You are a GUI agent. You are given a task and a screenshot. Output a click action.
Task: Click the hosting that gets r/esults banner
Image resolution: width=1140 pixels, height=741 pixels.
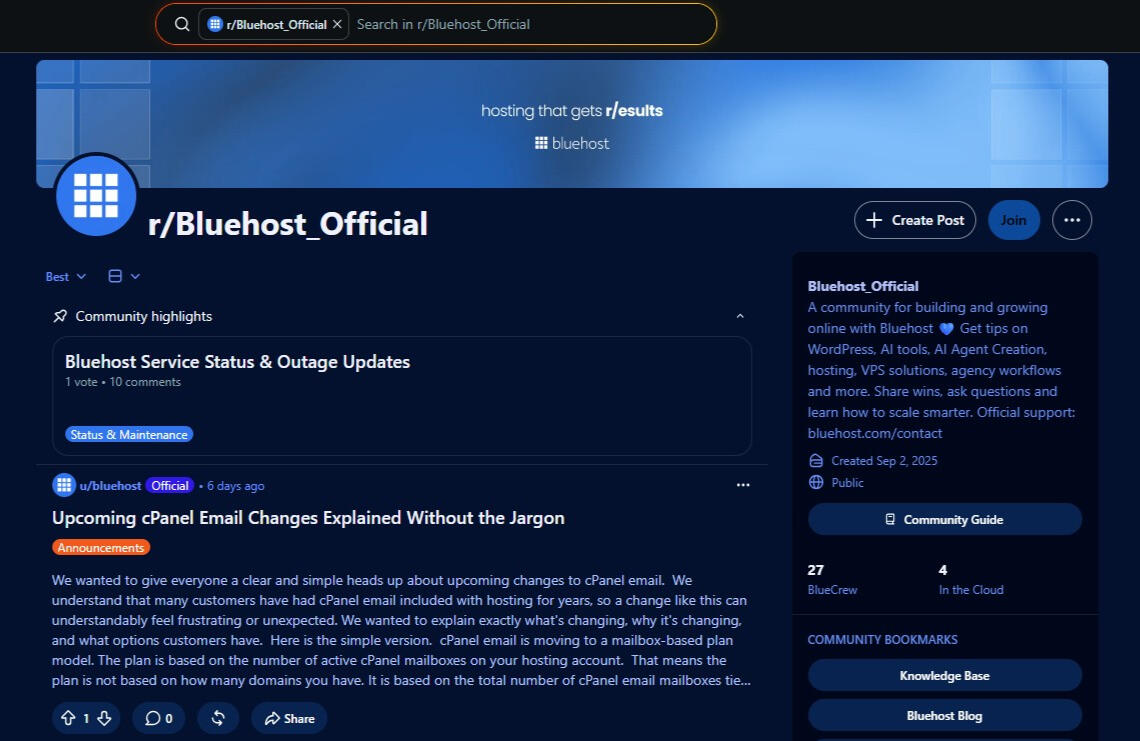571,111
